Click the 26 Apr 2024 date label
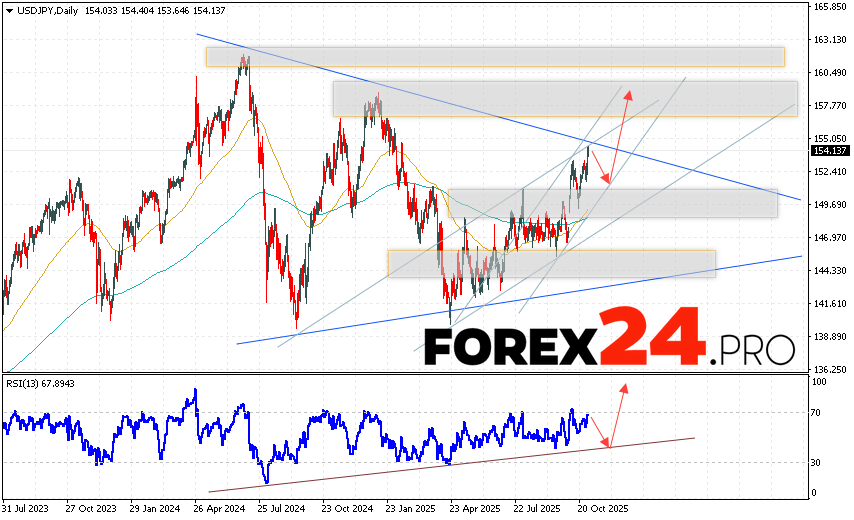The width and height of the screenshot is (854, 520). [221, 506]
